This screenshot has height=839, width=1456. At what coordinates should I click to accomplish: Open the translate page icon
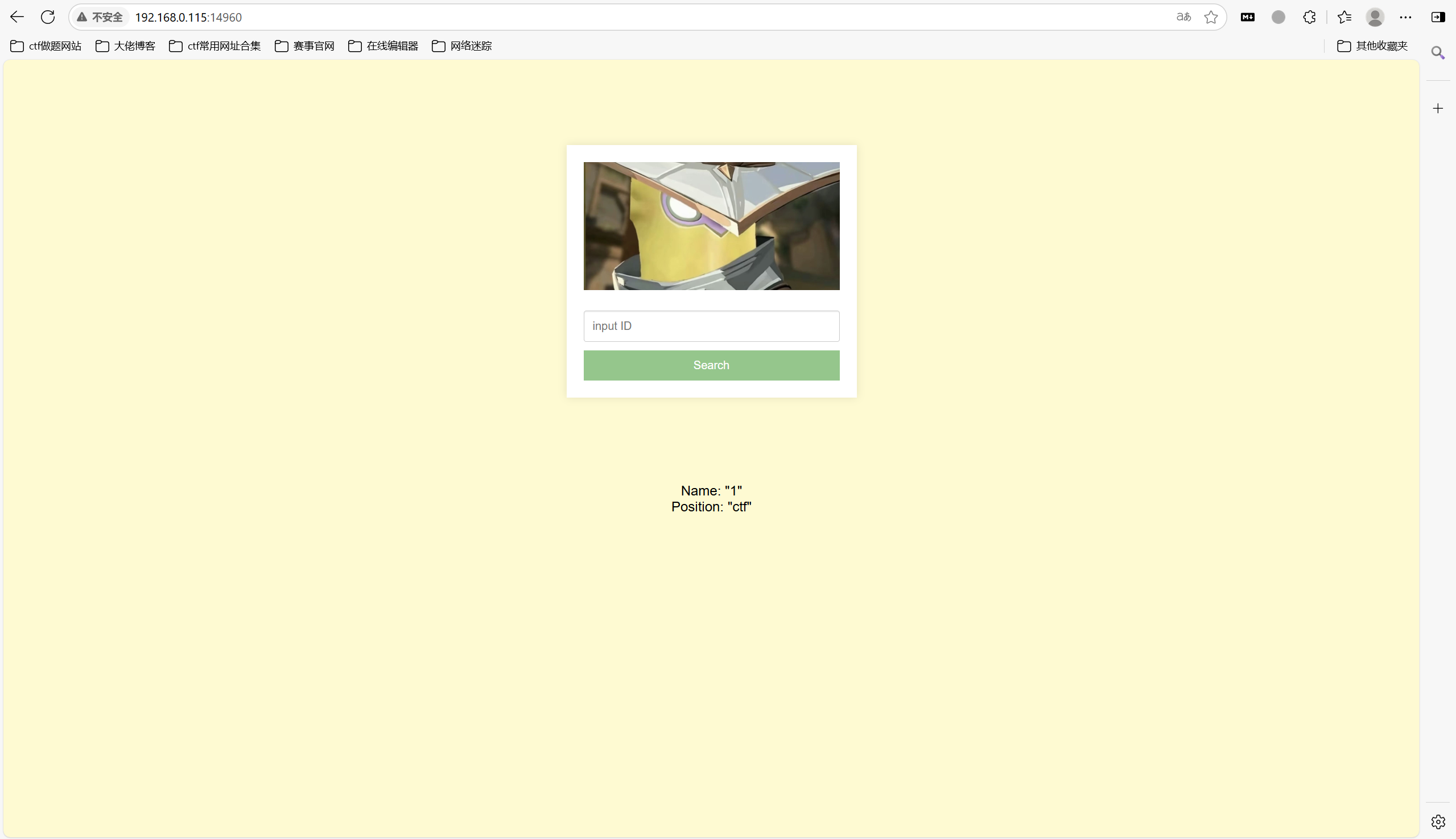[1183, 17]
